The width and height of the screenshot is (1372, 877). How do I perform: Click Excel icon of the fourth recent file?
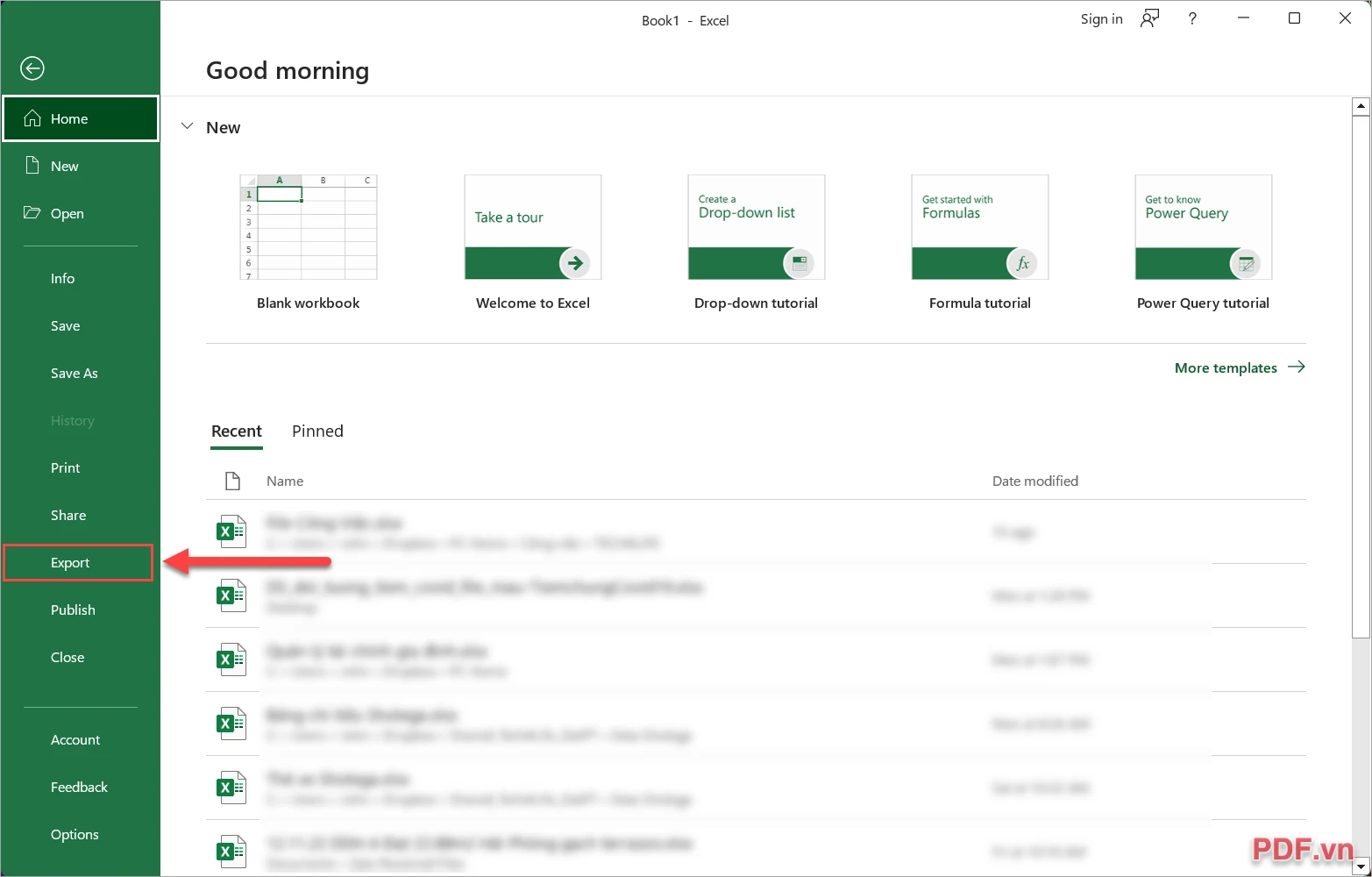click(x=231, y=724)
